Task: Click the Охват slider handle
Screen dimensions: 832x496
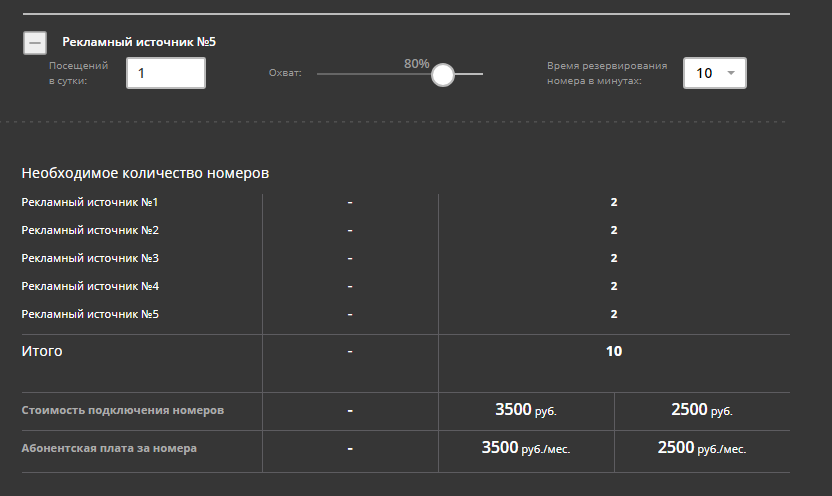Action: tap(442, 74)
